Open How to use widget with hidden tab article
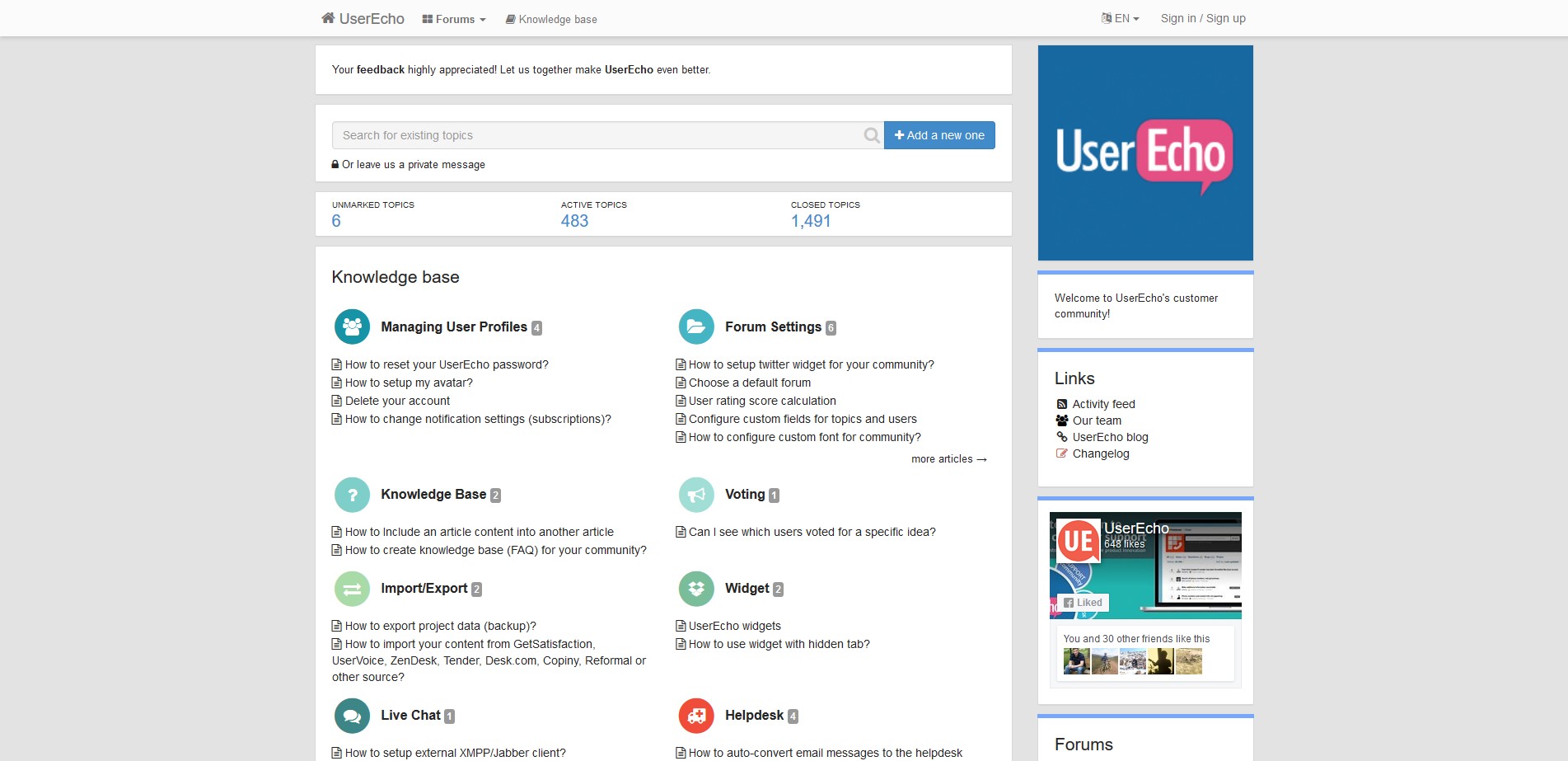Viewport: 1568px width, 761px height. click(x=779, y=644)
